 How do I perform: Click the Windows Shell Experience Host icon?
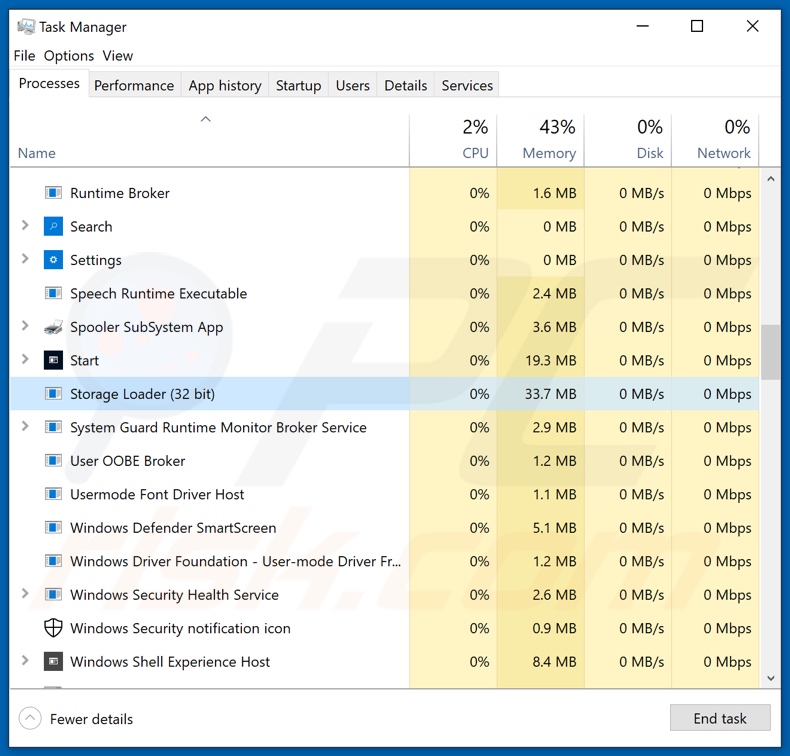tap(53, 661)
